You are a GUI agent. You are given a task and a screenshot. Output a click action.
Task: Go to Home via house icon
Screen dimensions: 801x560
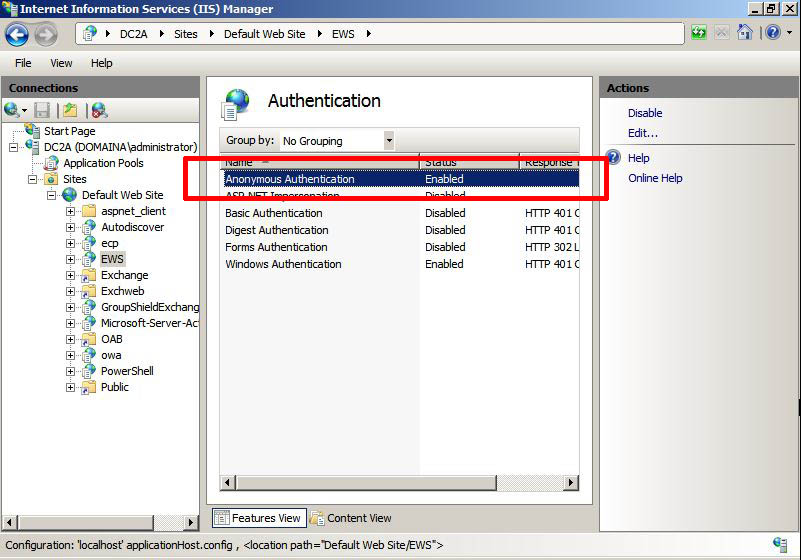(744, 33)
